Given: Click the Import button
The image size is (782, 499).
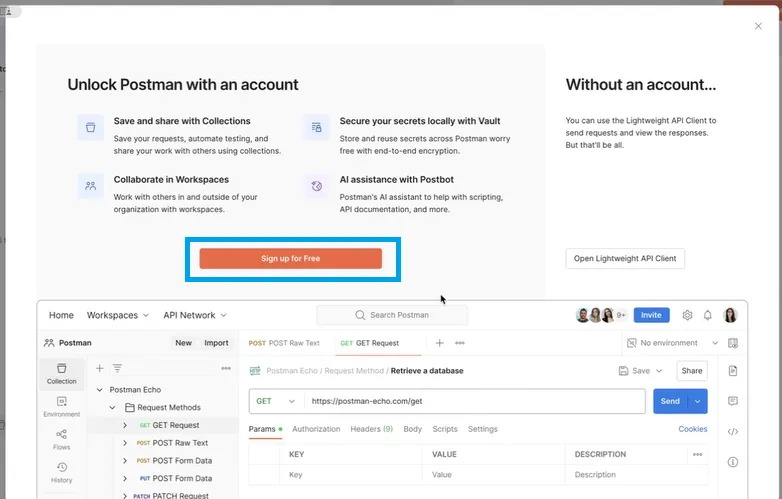Looking at the screenshot, I should tap(216, 343).
